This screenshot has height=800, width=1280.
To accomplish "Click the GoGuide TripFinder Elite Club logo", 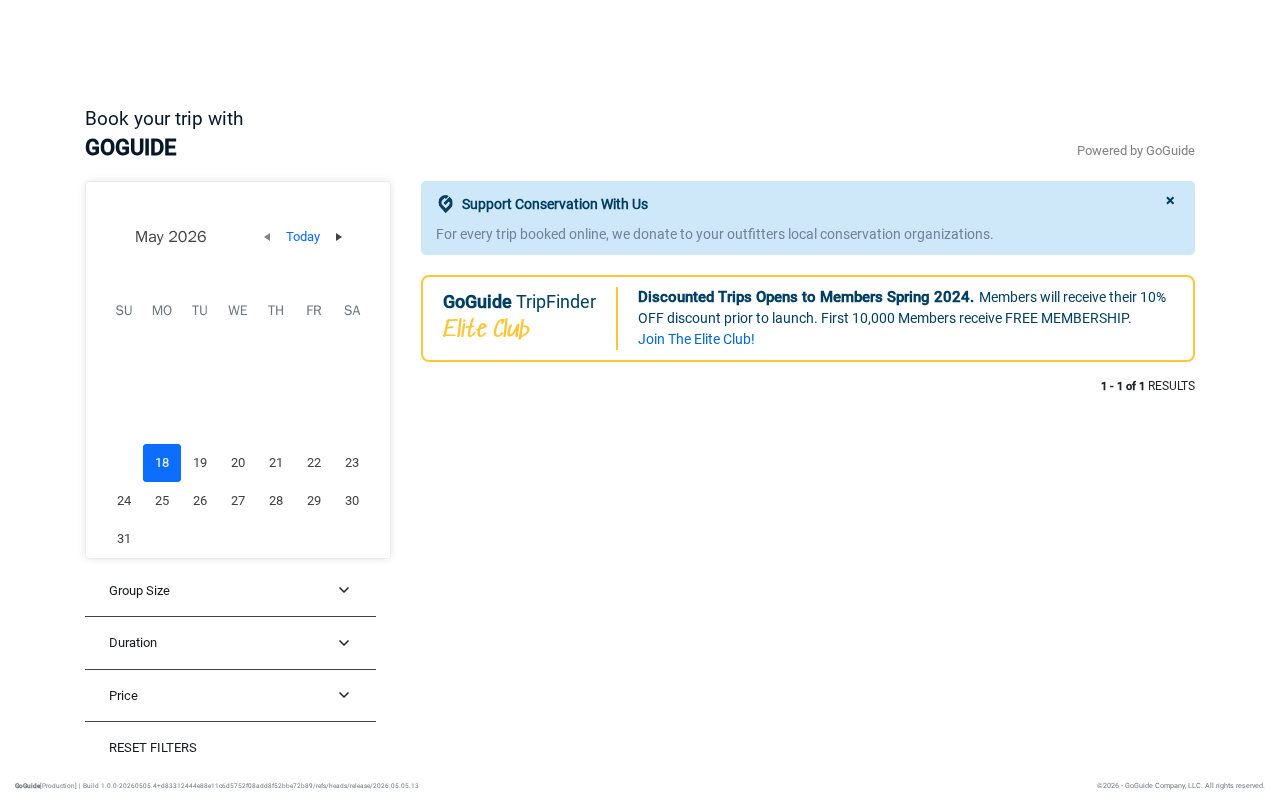I will coord(519,316).
